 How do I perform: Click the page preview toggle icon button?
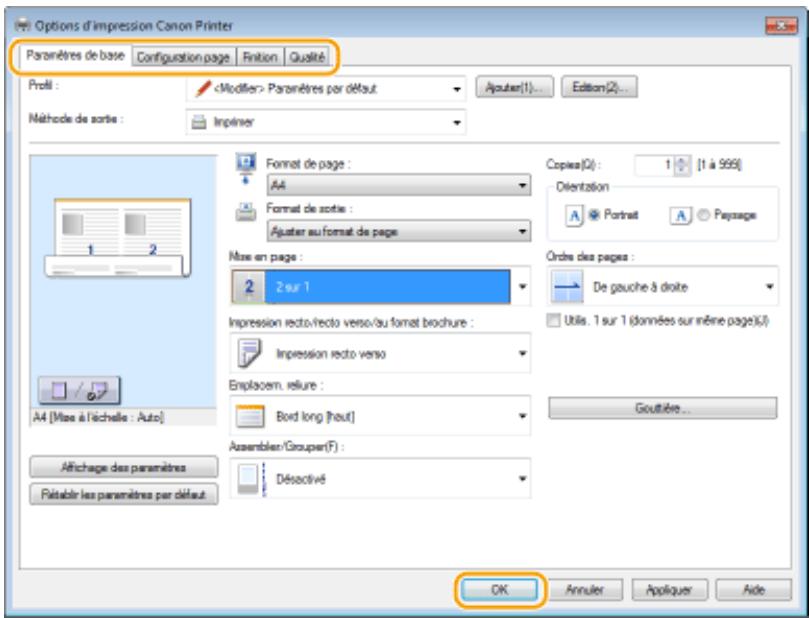coord(79,390)
